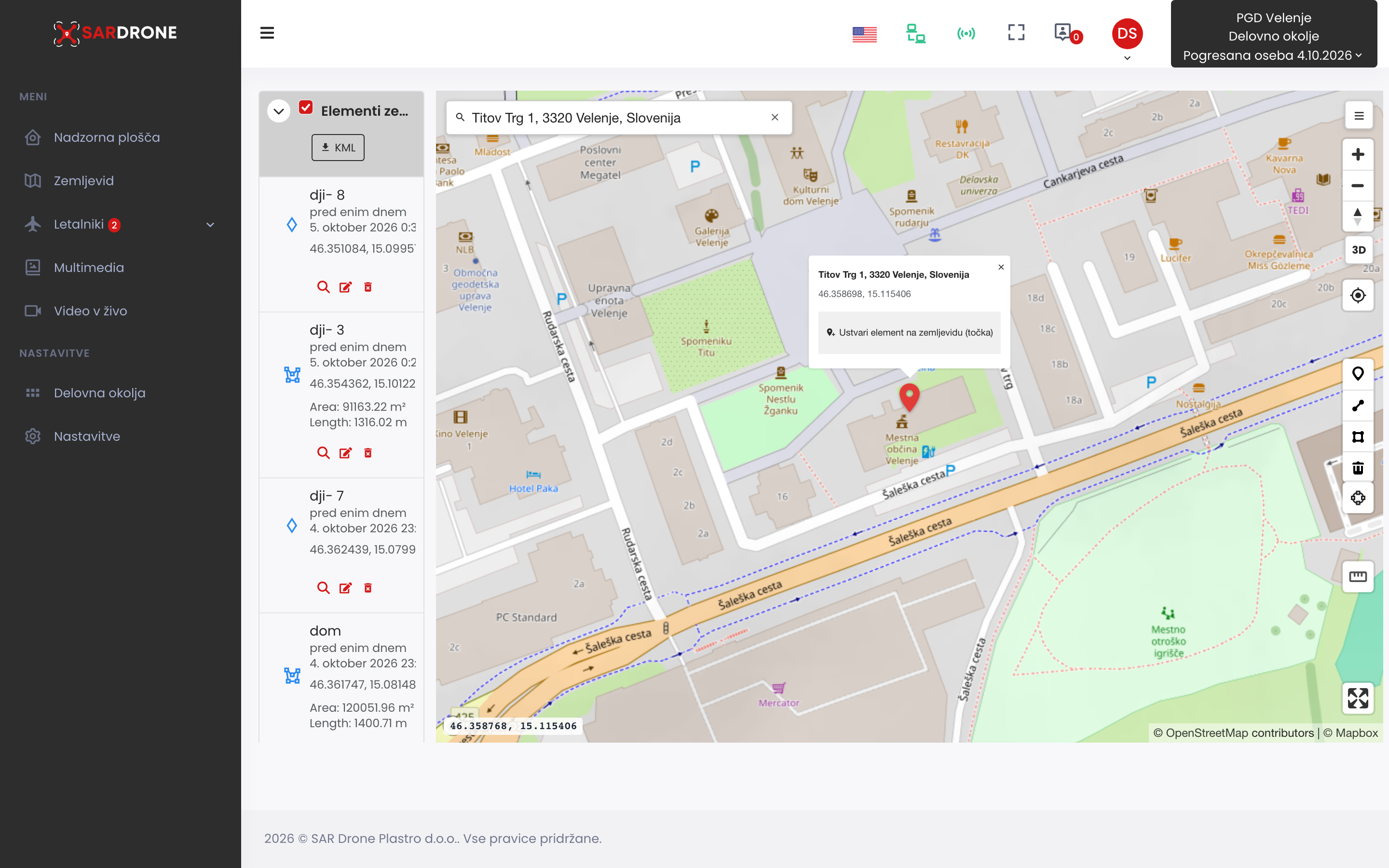The width and height of the screenshot is (1389, 868).
Task: Switch map to 3D view
Action: coord(1359,250)
